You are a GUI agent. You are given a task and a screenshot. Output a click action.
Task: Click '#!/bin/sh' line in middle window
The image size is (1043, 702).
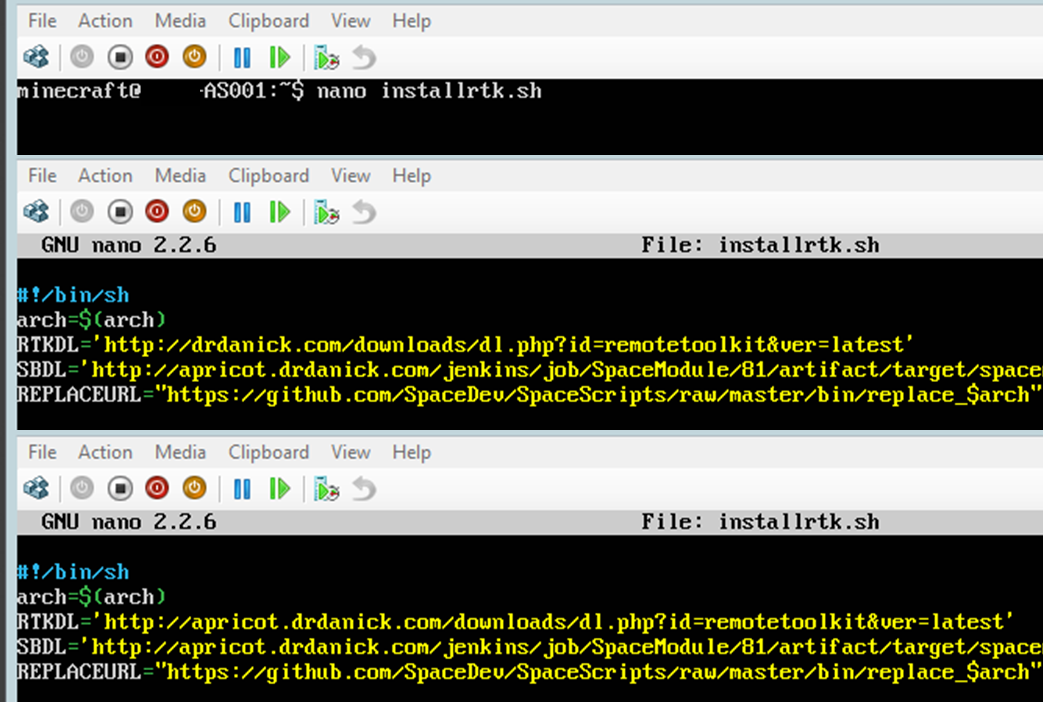[73, 295]
